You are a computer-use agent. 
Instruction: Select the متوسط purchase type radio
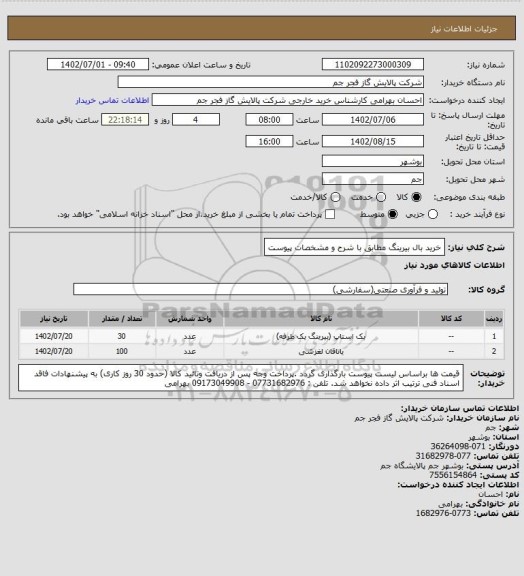pyautogui.click(x=393, y=214)
